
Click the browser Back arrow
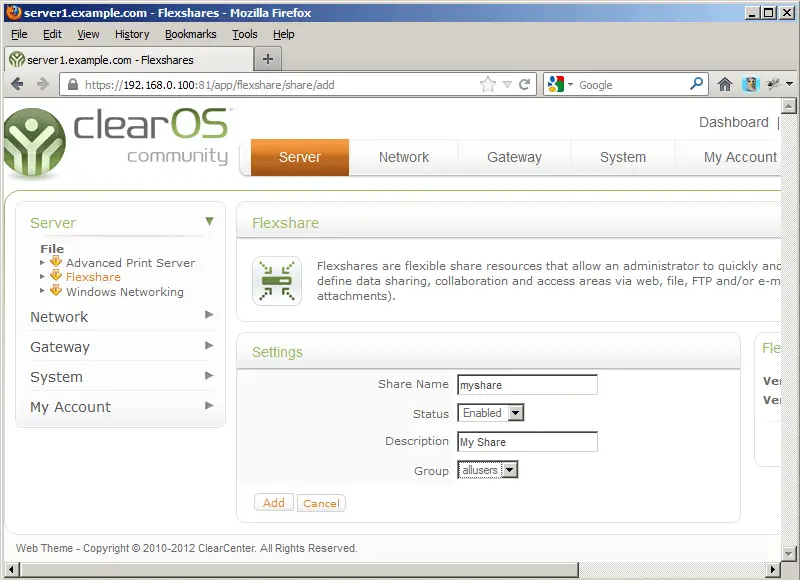(x=17, y=84)
